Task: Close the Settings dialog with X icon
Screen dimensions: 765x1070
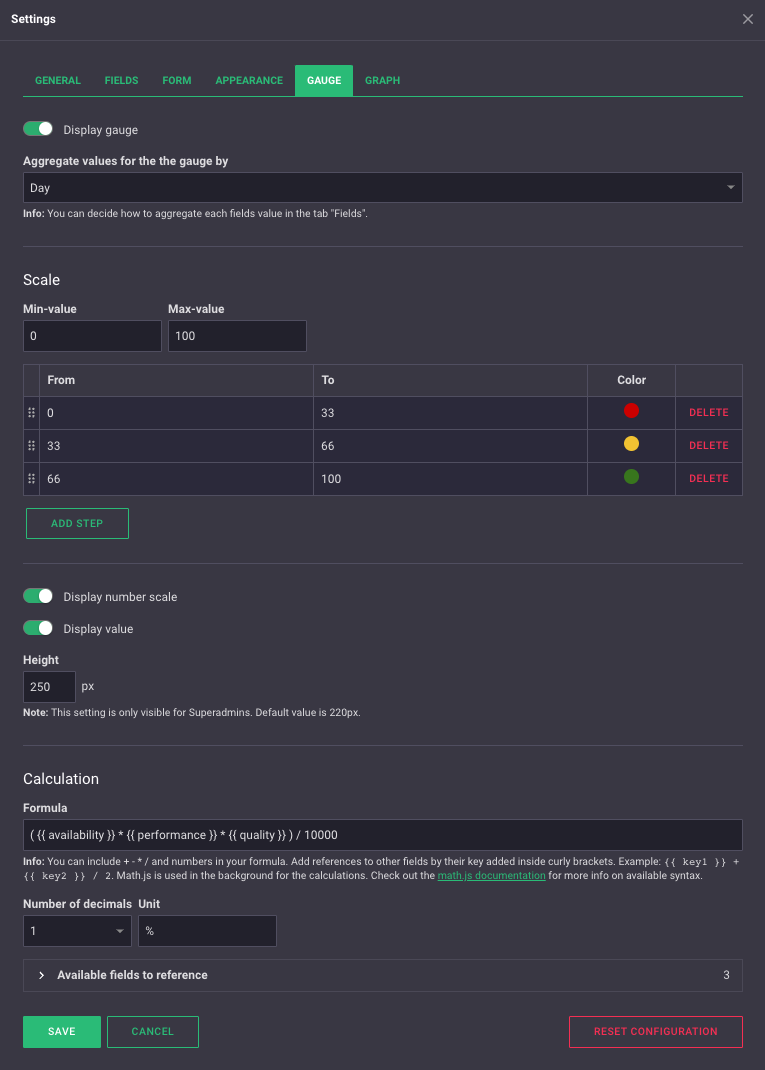Action: tap(747, 19)
